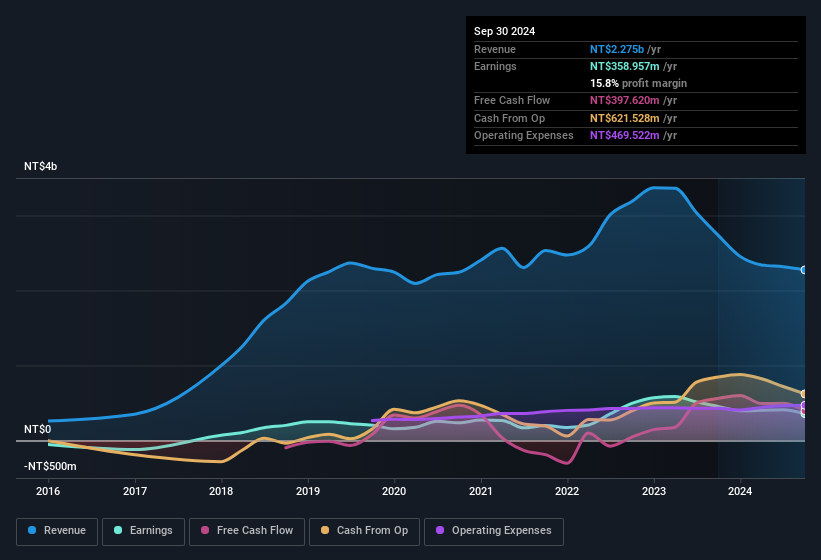Click the NT$4b y-axis label
Screen dimensions: 821x560
(x=41, y=166)
